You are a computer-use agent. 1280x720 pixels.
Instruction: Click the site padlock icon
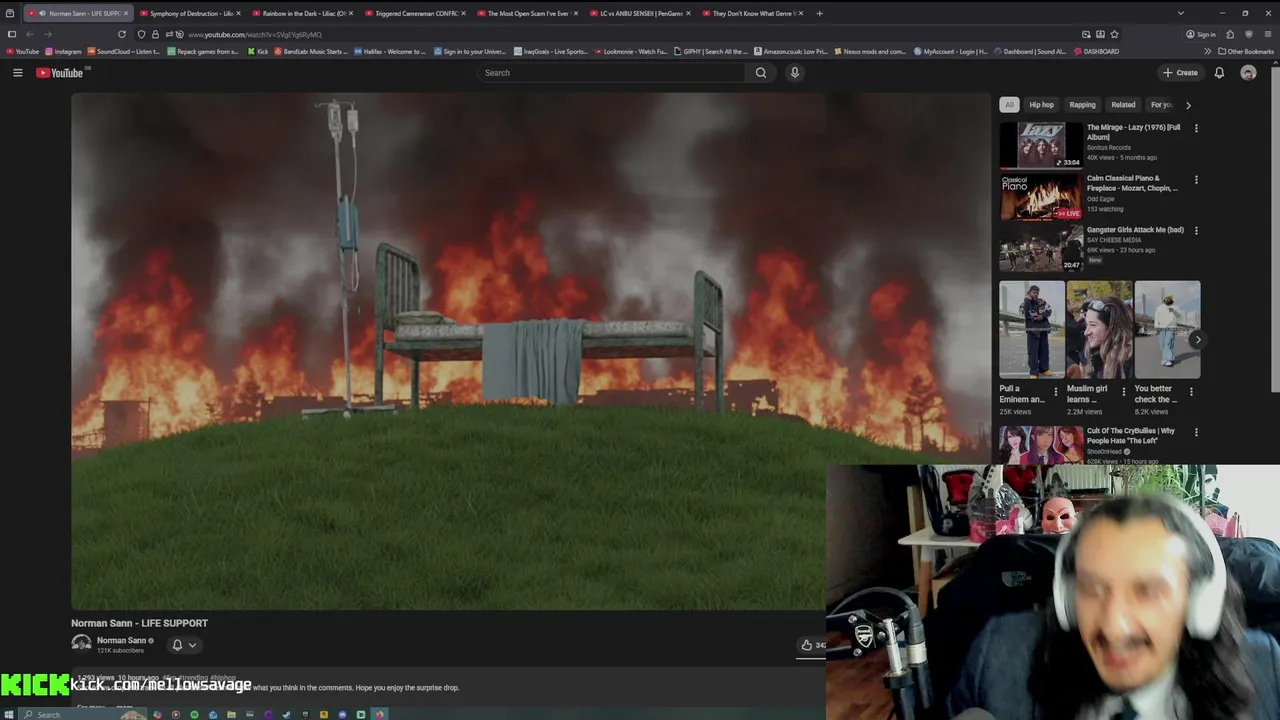(155, 34)
